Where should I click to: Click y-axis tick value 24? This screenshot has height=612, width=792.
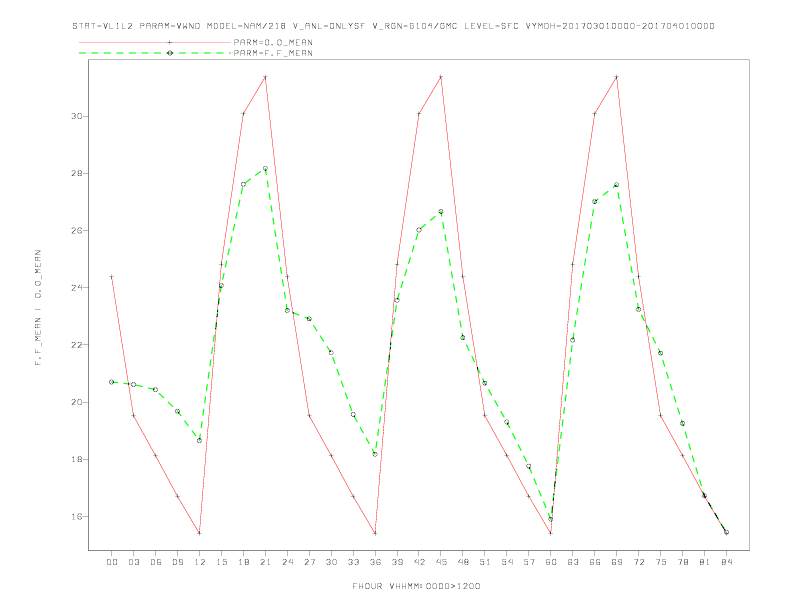(76, 288)
